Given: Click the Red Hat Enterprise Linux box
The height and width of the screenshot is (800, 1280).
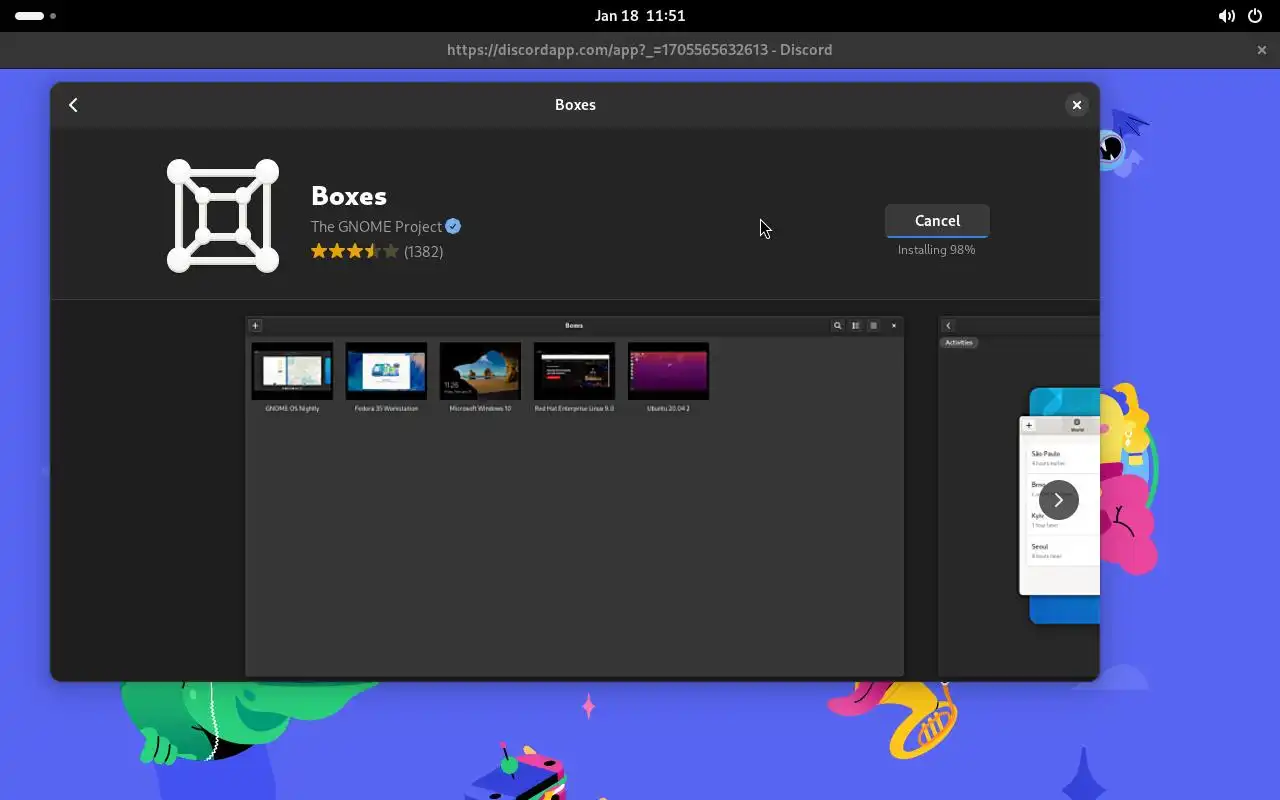Looking at the screenshot, I should tap(574, 377).
